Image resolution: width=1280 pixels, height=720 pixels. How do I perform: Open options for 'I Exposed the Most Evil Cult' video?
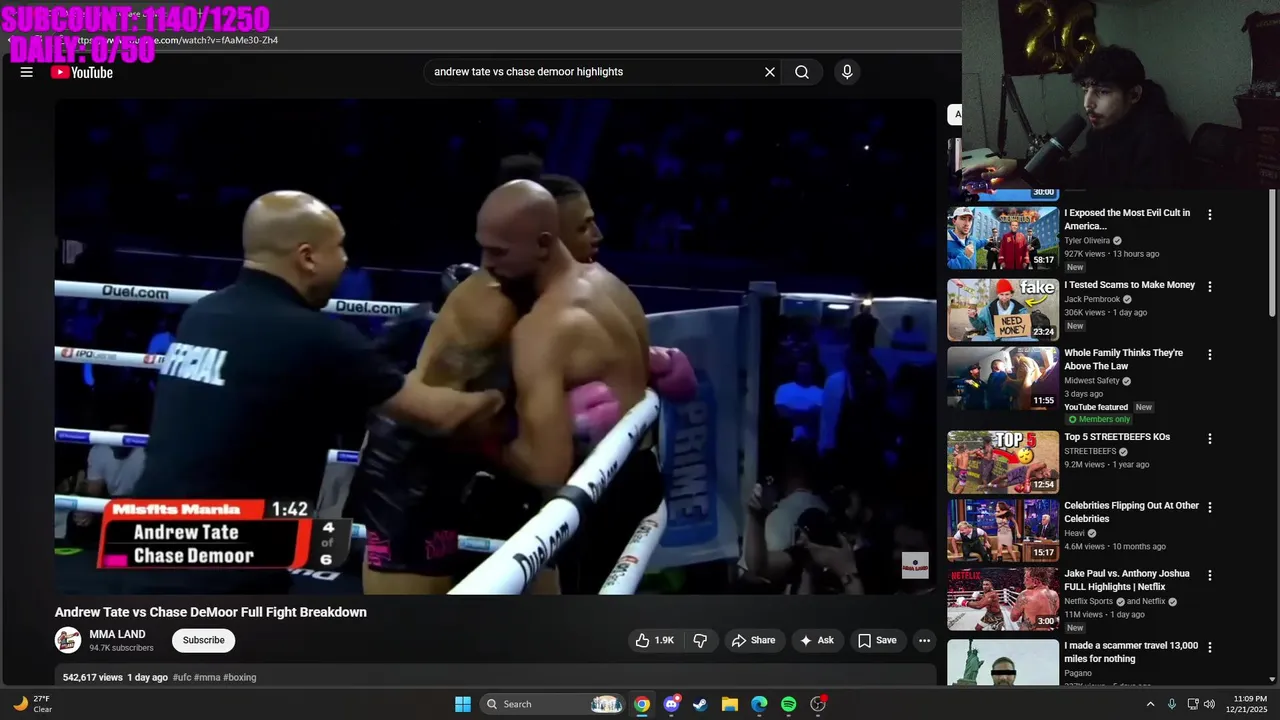click(1210, 215)
